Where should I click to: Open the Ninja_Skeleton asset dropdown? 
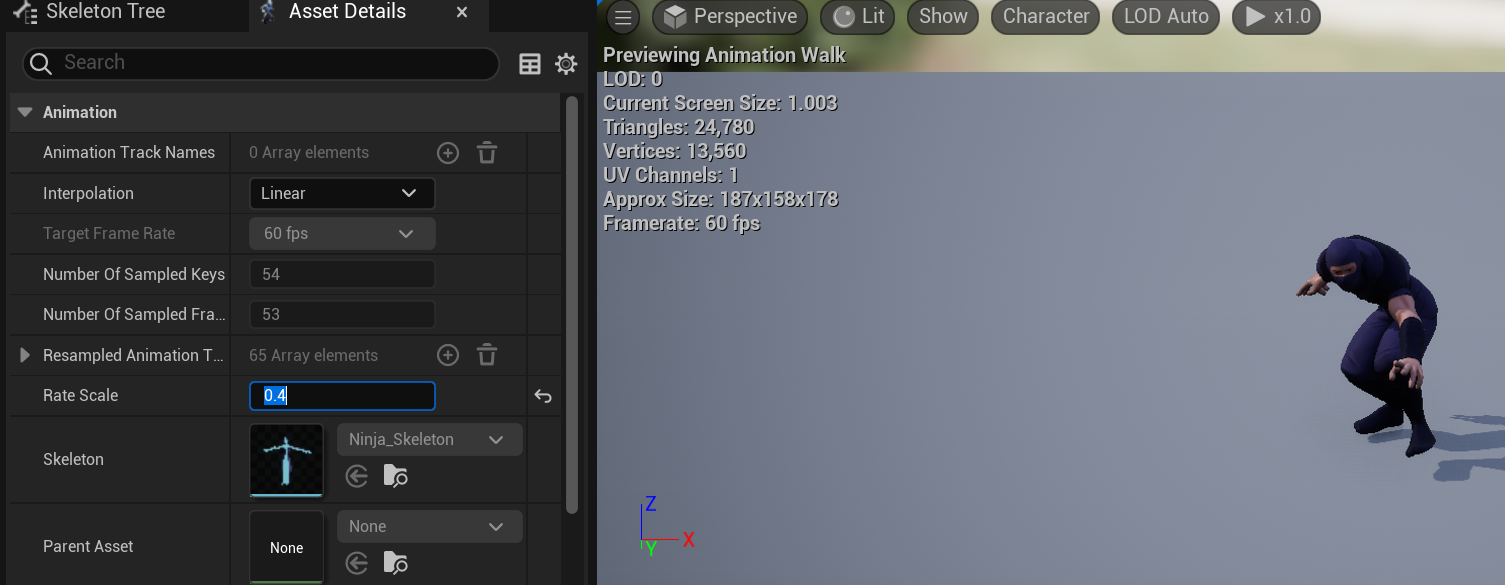point(430,440)
